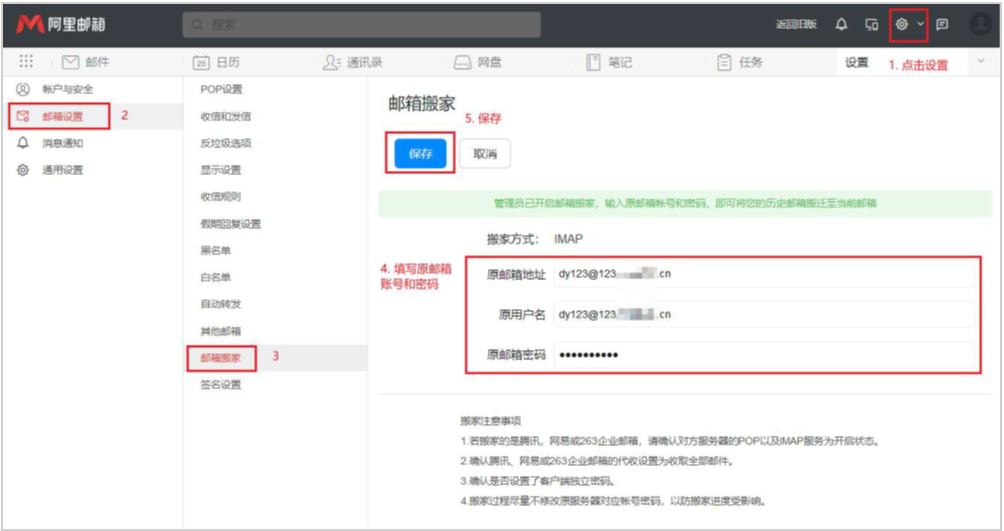The image size is (1004, 531).
Task: Click the 取消 cancel button
Action: 485,154
